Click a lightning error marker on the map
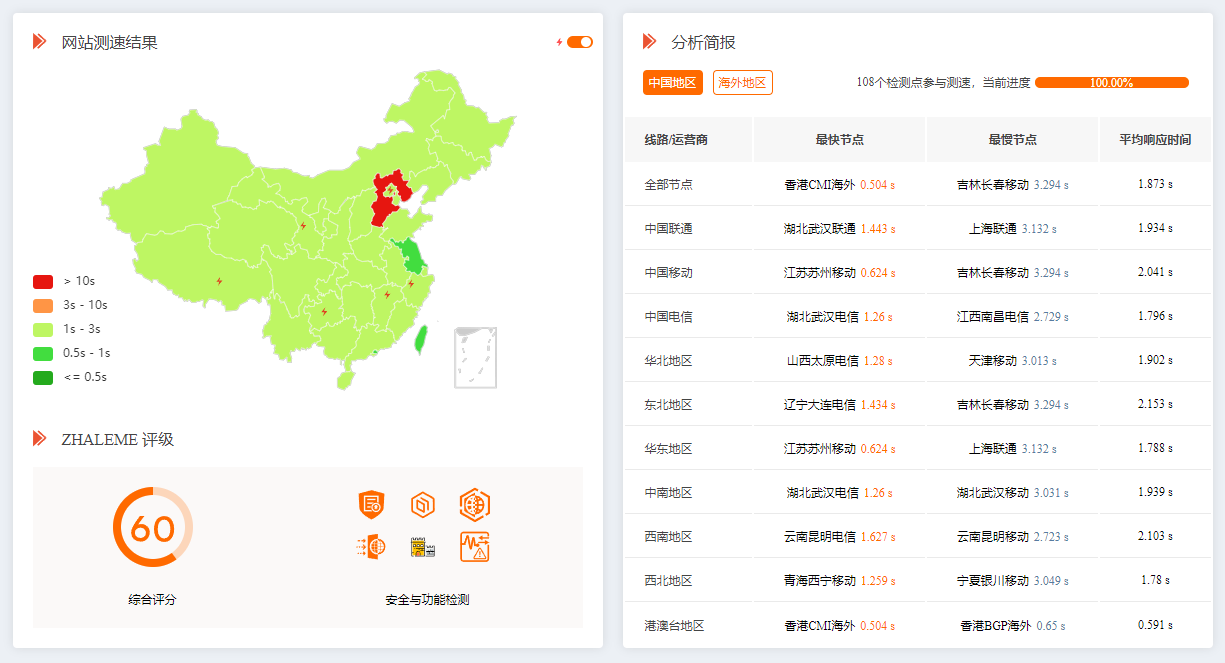Image resolution: width=1225 pixels, height=663 pixels. (x=323, y=312)
